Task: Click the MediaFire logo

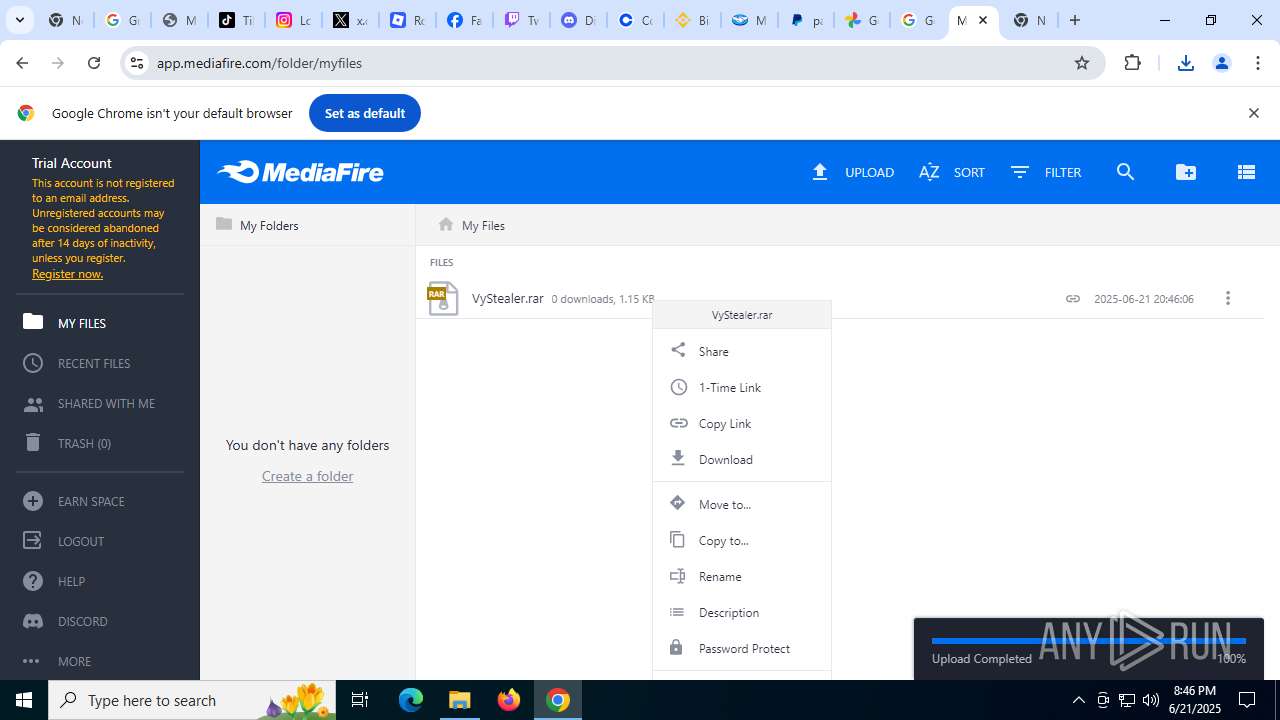Action: 300,172
